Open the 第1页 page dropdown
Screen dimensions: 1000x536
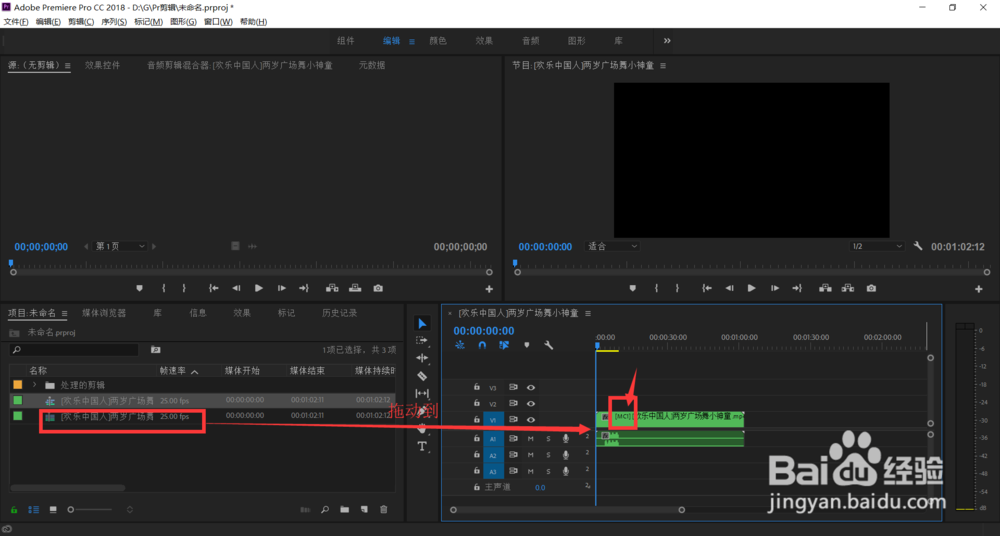point(120,246)
